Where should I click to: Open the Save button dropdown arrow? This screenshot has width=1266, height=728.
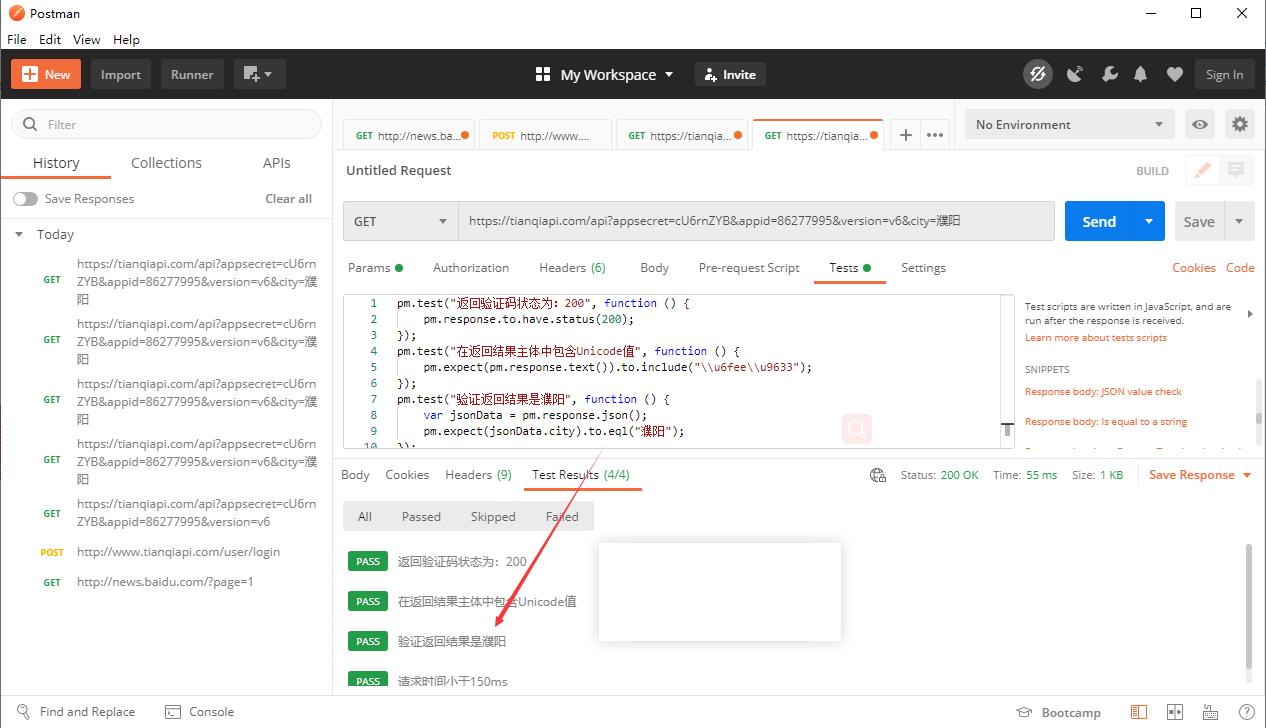tap(1240, 221)
